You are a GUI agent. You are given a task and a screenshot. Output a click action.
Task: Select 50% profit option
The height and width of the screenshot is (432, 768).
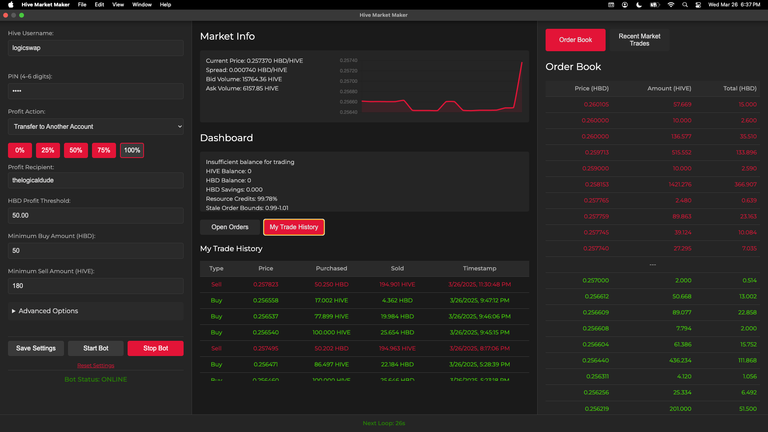tap(75, 150)
